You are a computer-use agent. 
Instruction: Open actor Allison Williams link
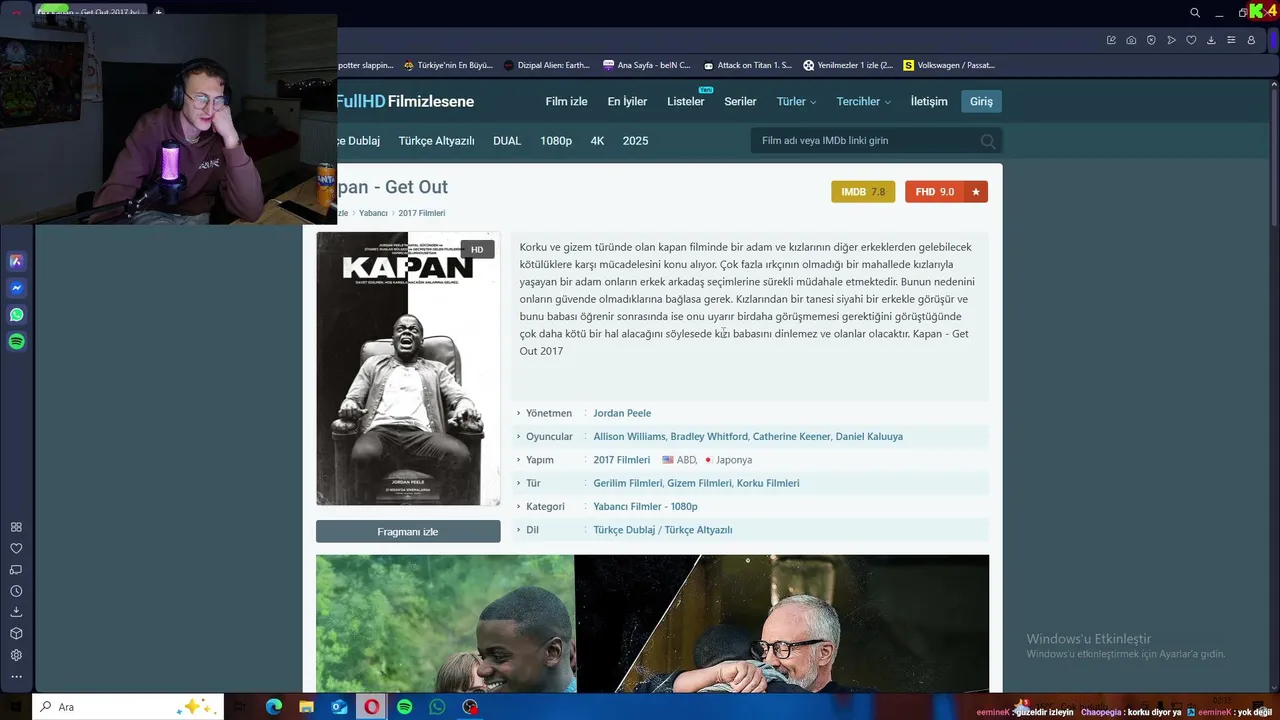(x=629, y=436)
